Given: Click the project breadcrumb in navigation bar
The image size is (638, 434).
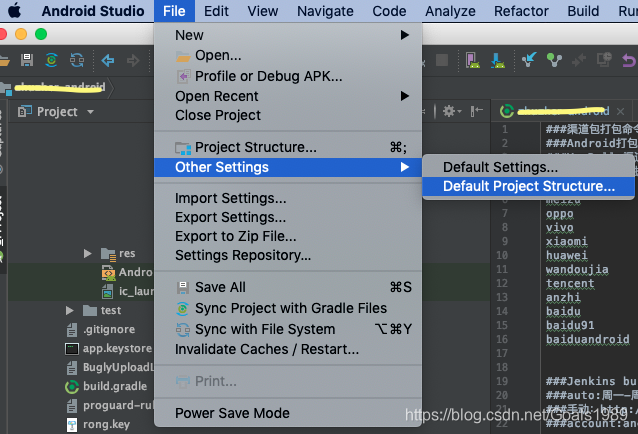Looking at the screenshot, I should (59, 87).
